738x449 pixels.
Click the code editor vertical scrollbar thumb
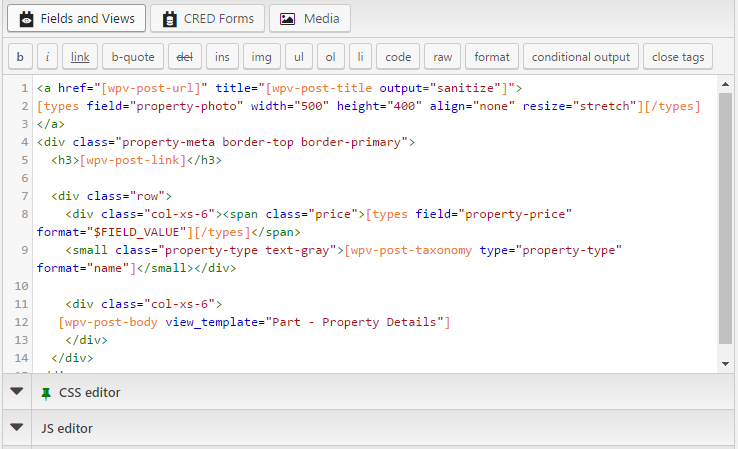point(725,218)
